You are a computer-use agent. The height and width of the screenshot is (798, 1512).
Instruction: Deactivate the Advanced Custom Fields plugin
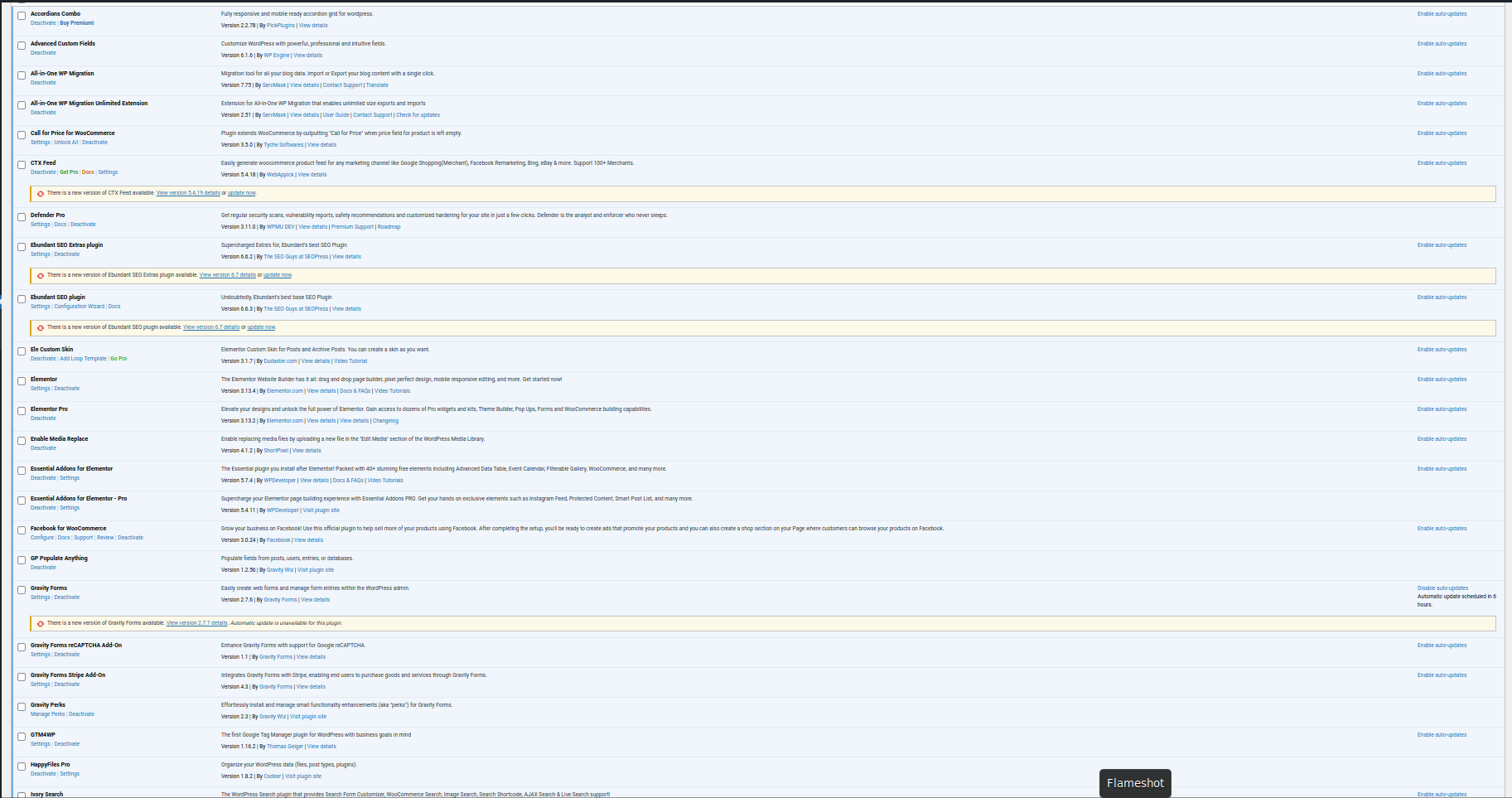click(43, 53)
